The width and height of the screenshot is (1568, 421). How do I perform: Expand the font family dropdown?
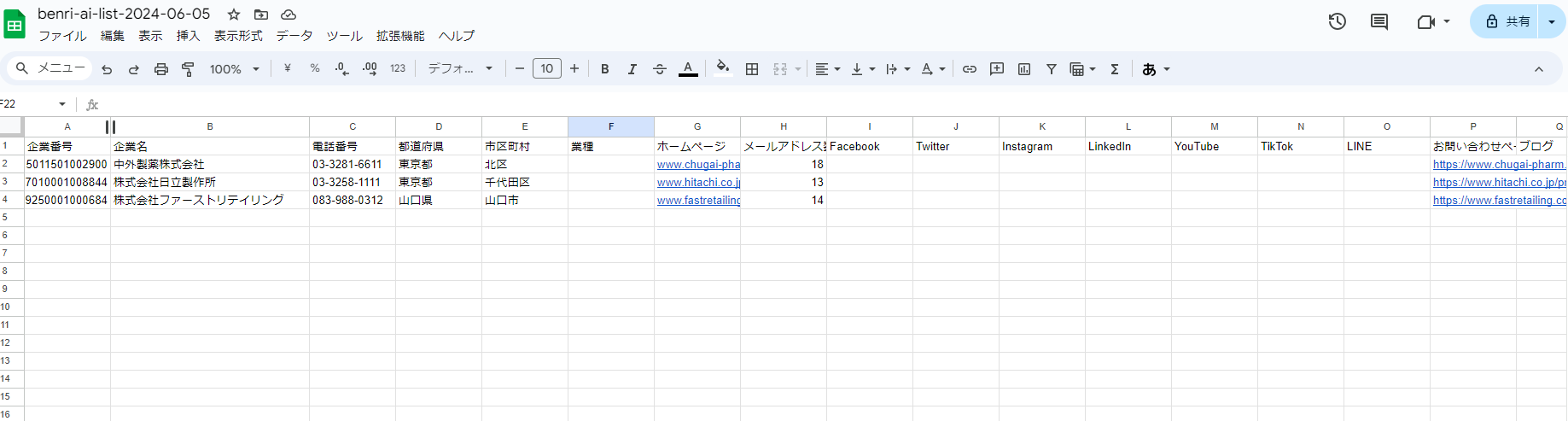coord(460,69)
